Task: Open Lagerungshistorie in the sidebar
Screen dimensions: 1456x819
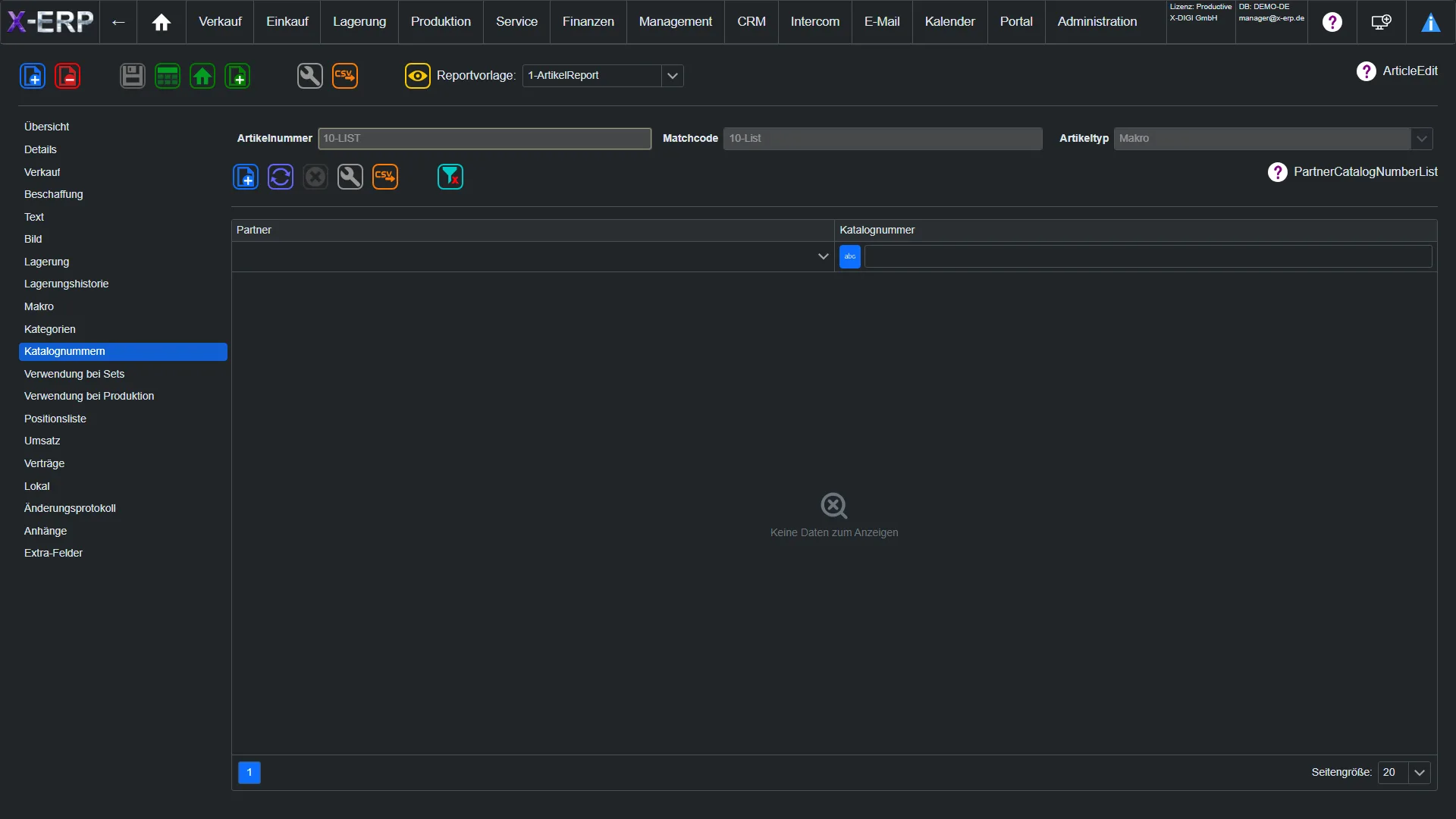Action: [x=123, y=284]
